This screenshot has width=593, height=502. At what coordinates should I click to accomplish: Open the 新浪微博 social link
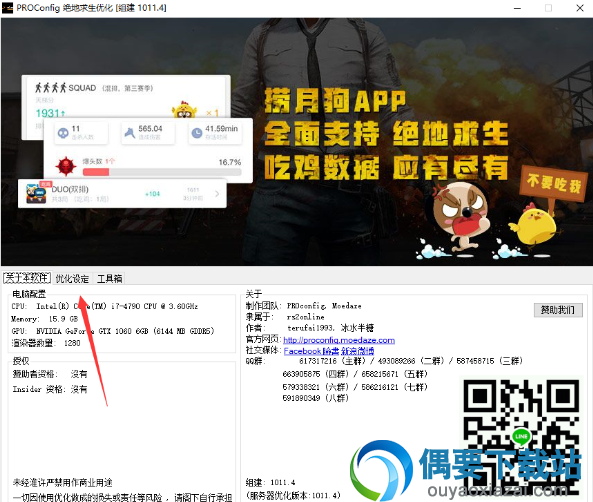click(358, 351)
